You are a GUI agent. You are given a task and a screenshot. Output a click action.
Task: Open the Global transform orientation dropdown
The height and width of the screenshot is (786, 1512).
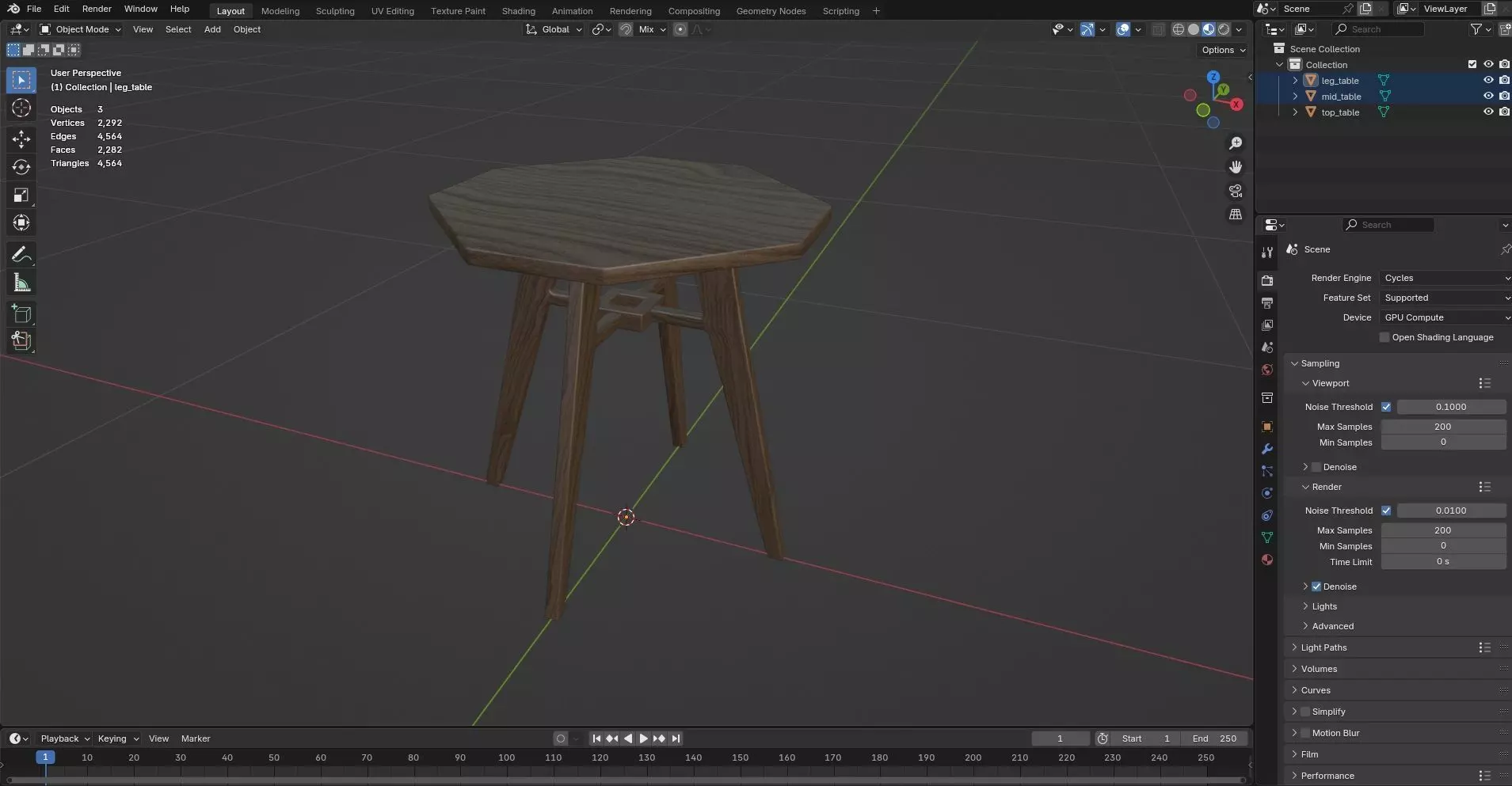pyautogui.click(x=554, y=29)
